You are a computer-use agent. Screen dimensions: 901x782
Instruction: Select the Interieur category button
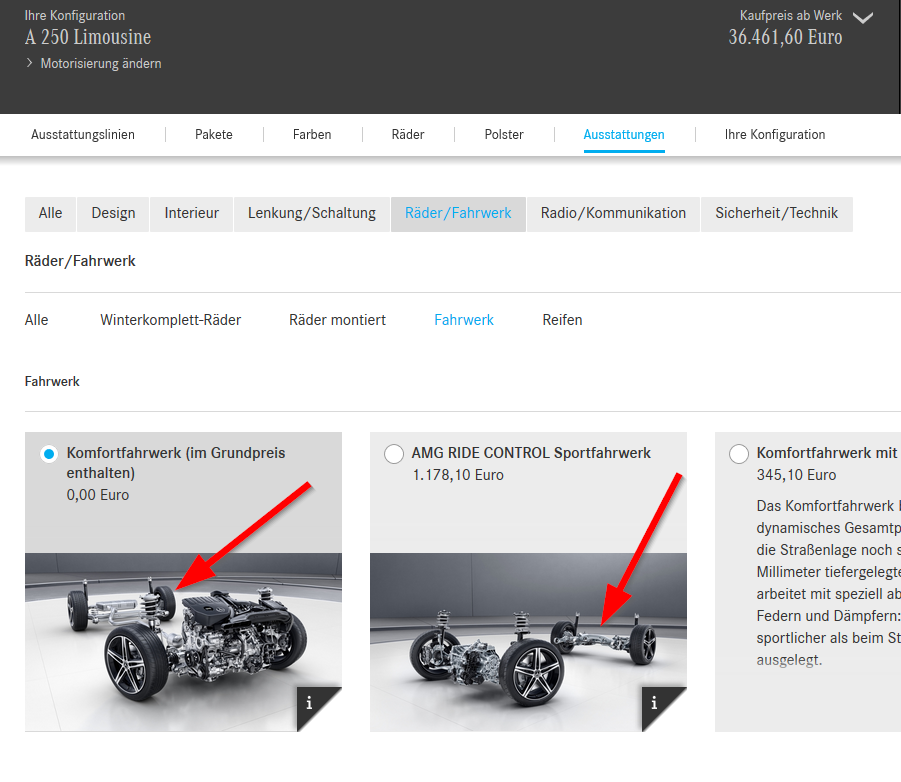tap(191, 214)
